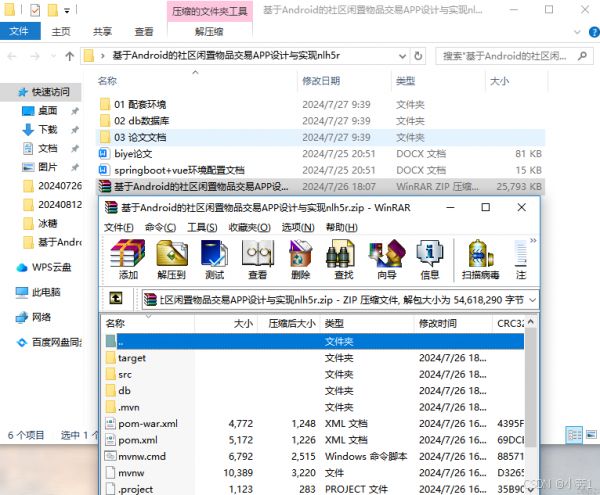Image resolution: width=600 pixels, height=495 pixels.
Task: Click the WinRAR Add (添加) toolbar icon
Action: [x=128, y=259]
